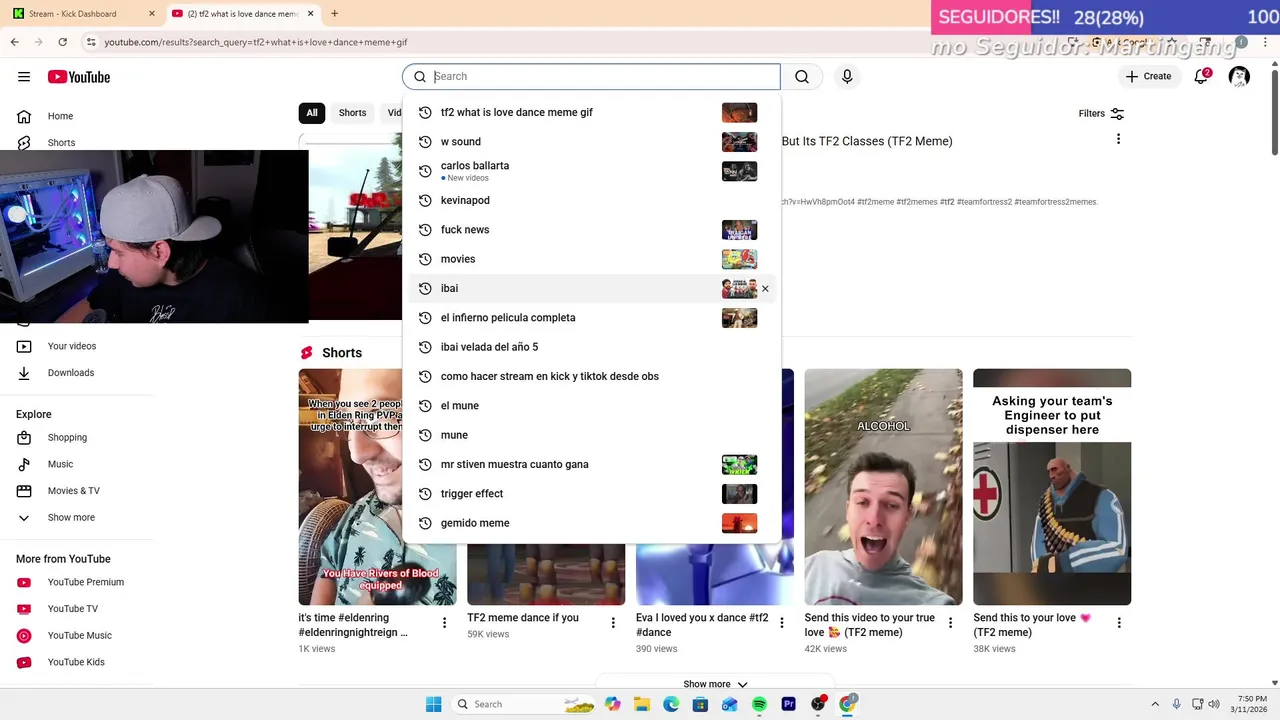Go to the YouTube logo home

[79, 77]
